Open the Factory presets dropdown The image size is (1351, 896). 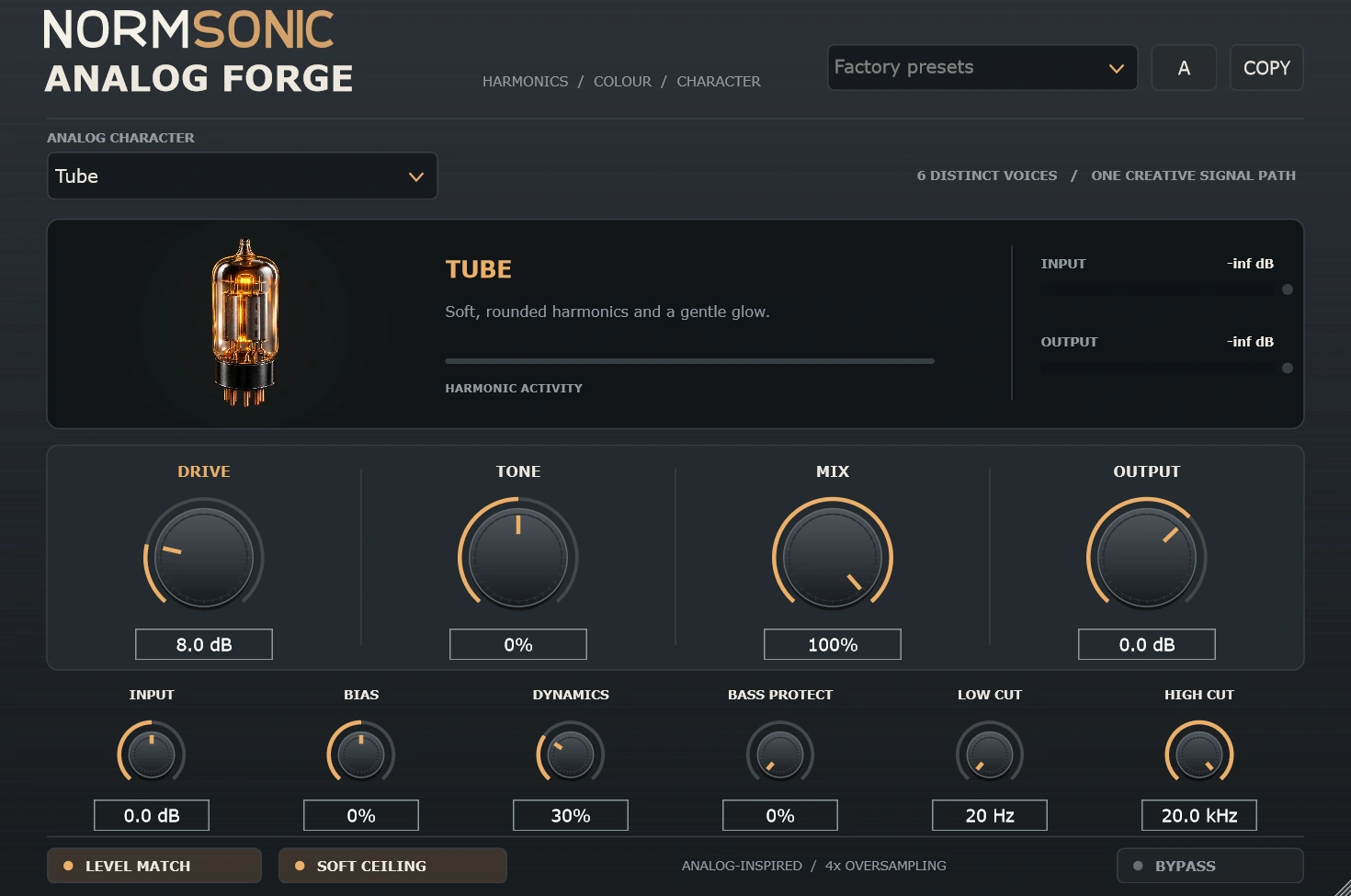[x=982, y=67]
